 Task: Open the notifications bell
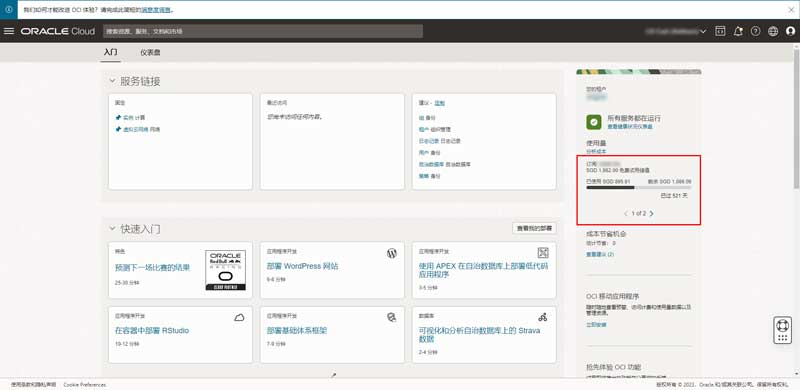(x=738, y=31)
